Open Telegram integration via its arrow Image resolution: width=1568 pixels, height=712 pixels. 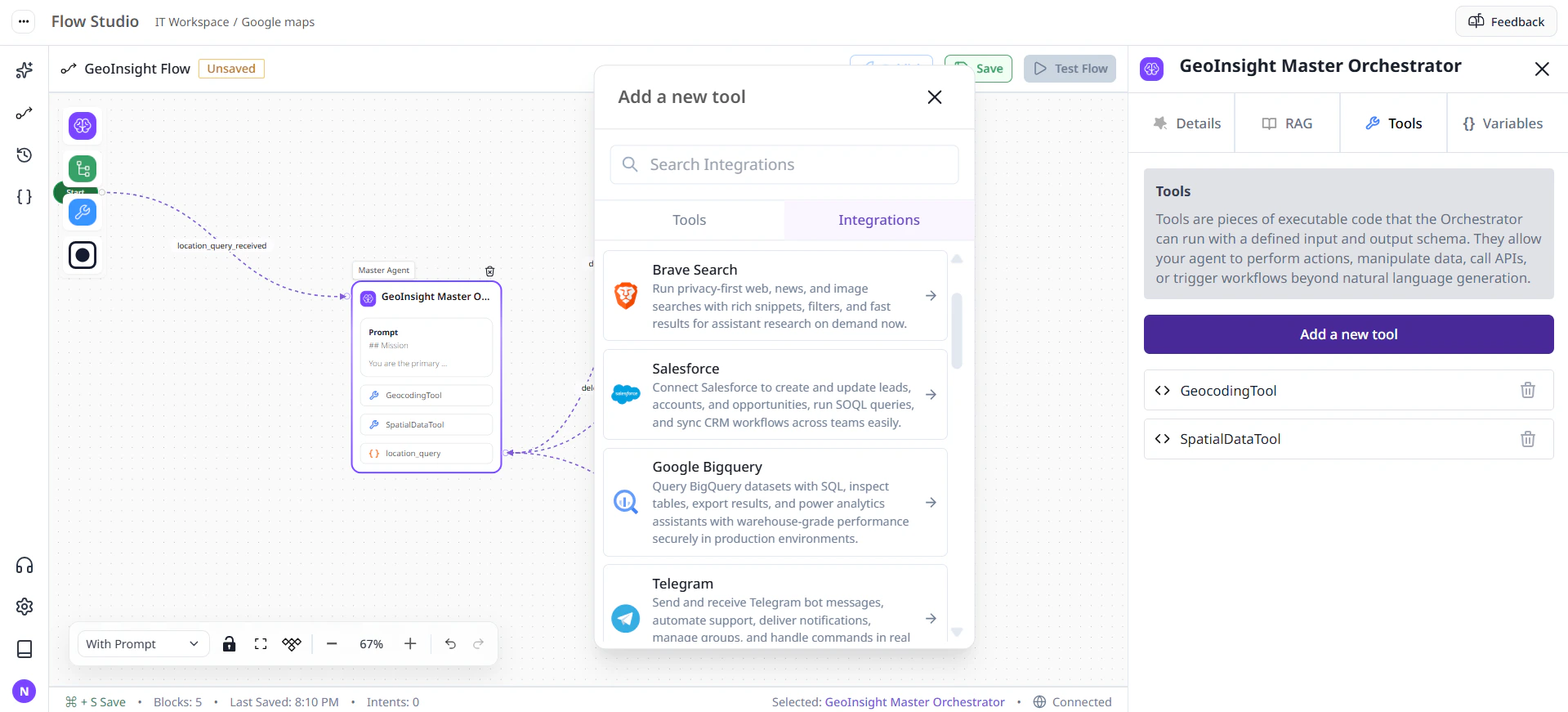(931, 619)
